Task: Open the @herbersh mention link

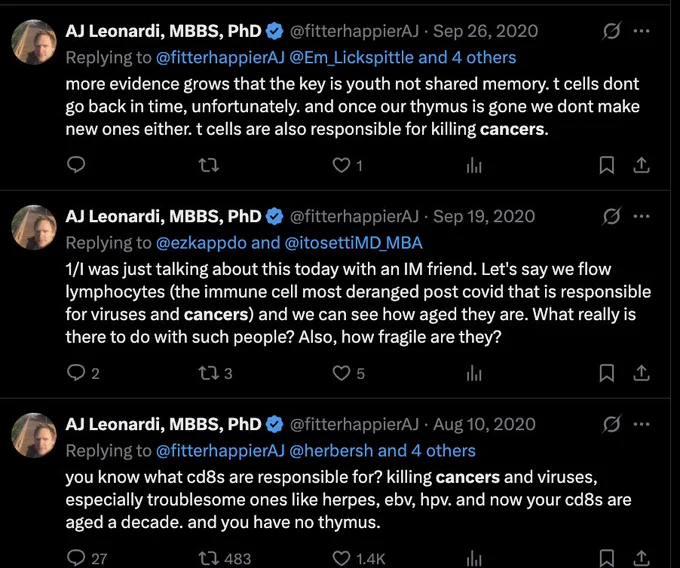Action: pyautogui.click(x=331, y=451)
